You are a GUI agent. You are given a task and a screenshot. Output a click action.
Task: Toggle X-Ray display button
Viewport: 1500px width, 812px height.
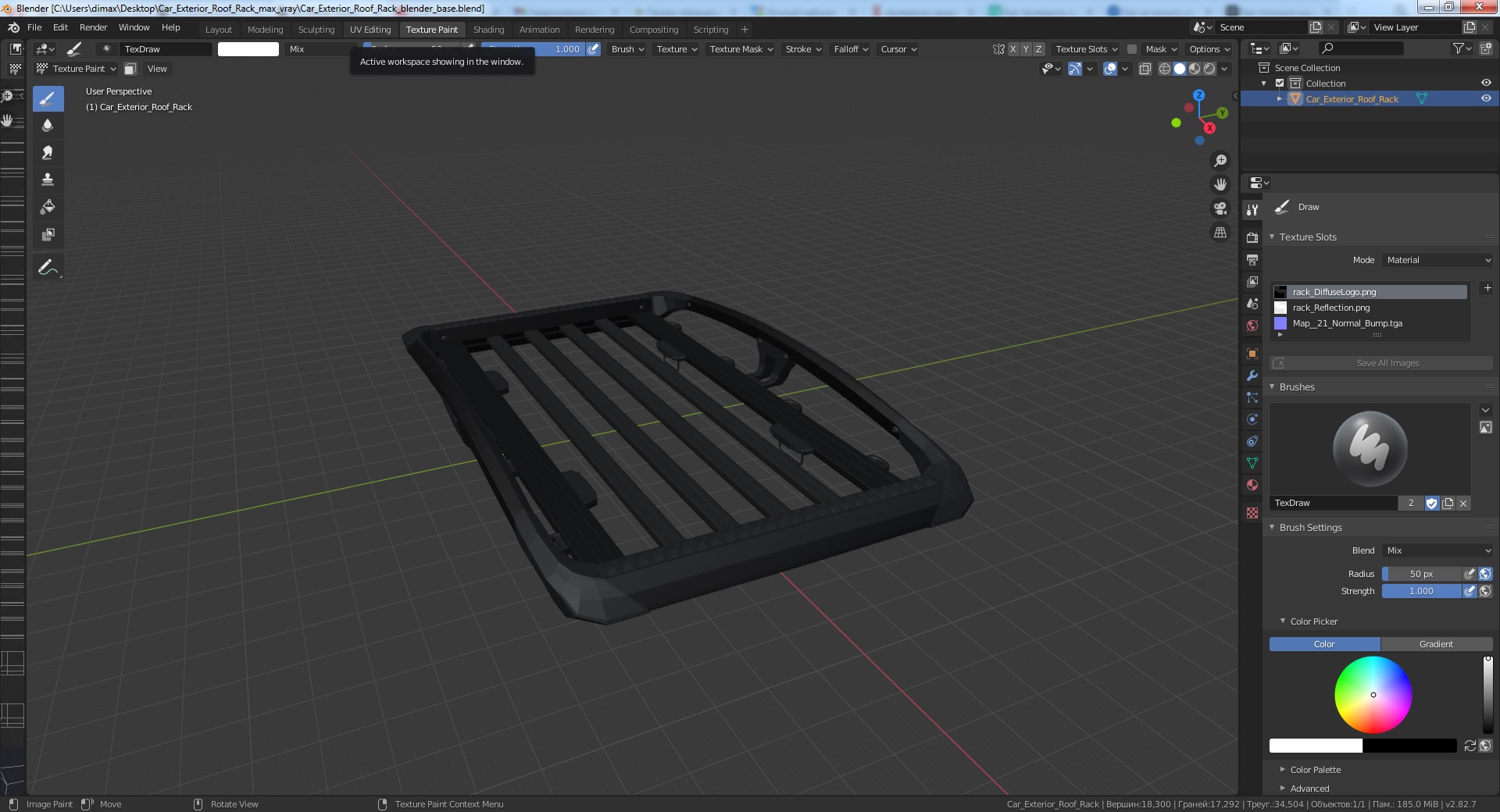click(1145, 69)
